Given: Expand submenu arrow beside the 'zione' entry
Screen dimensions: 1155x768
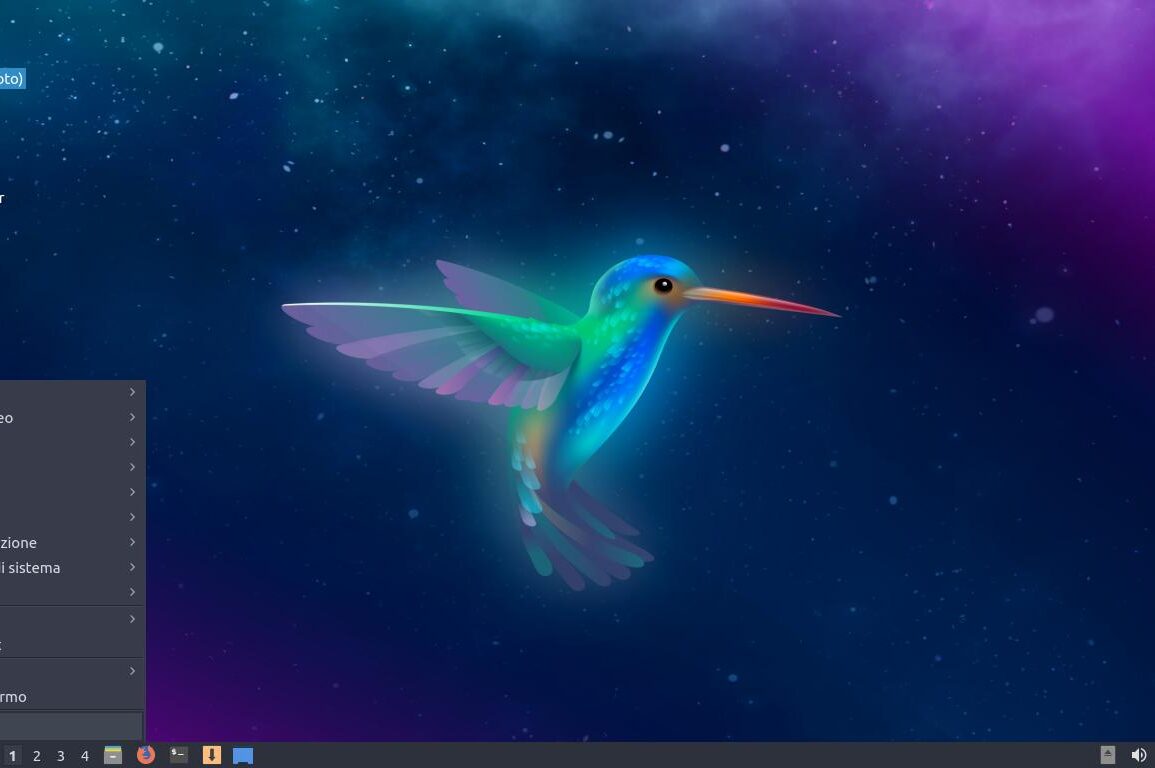Looking at the screenshot, I should point(132,542).
